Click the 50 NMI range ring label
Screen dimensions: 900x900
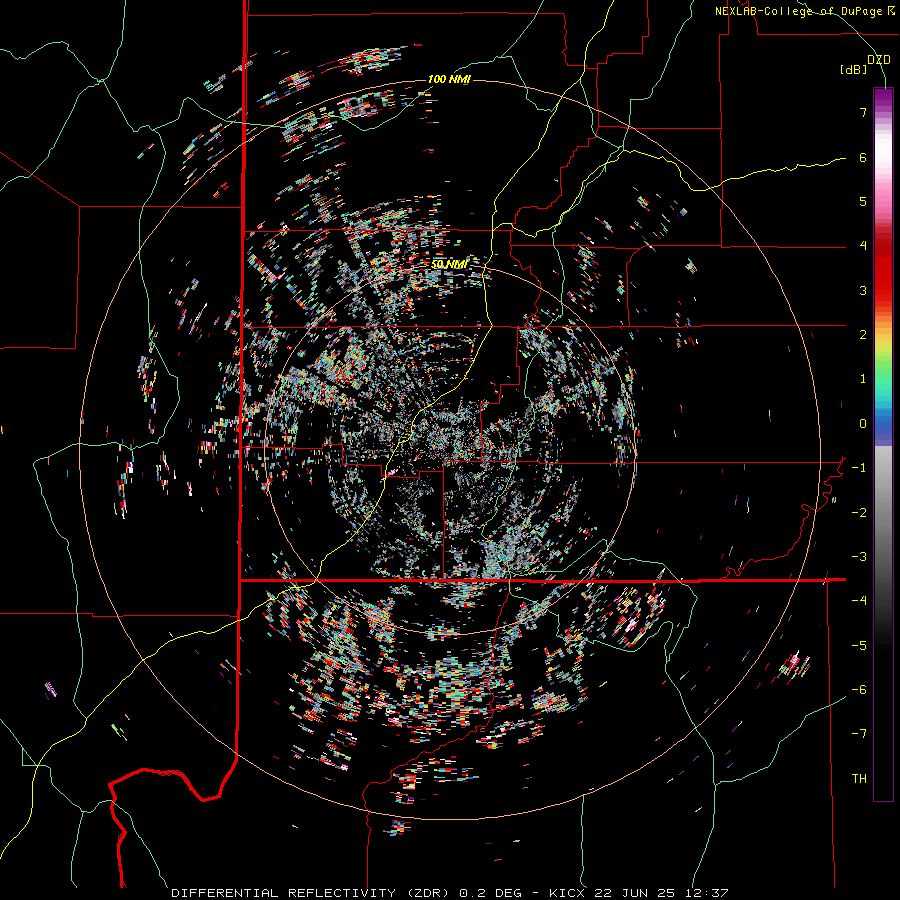tap(449, 265)
